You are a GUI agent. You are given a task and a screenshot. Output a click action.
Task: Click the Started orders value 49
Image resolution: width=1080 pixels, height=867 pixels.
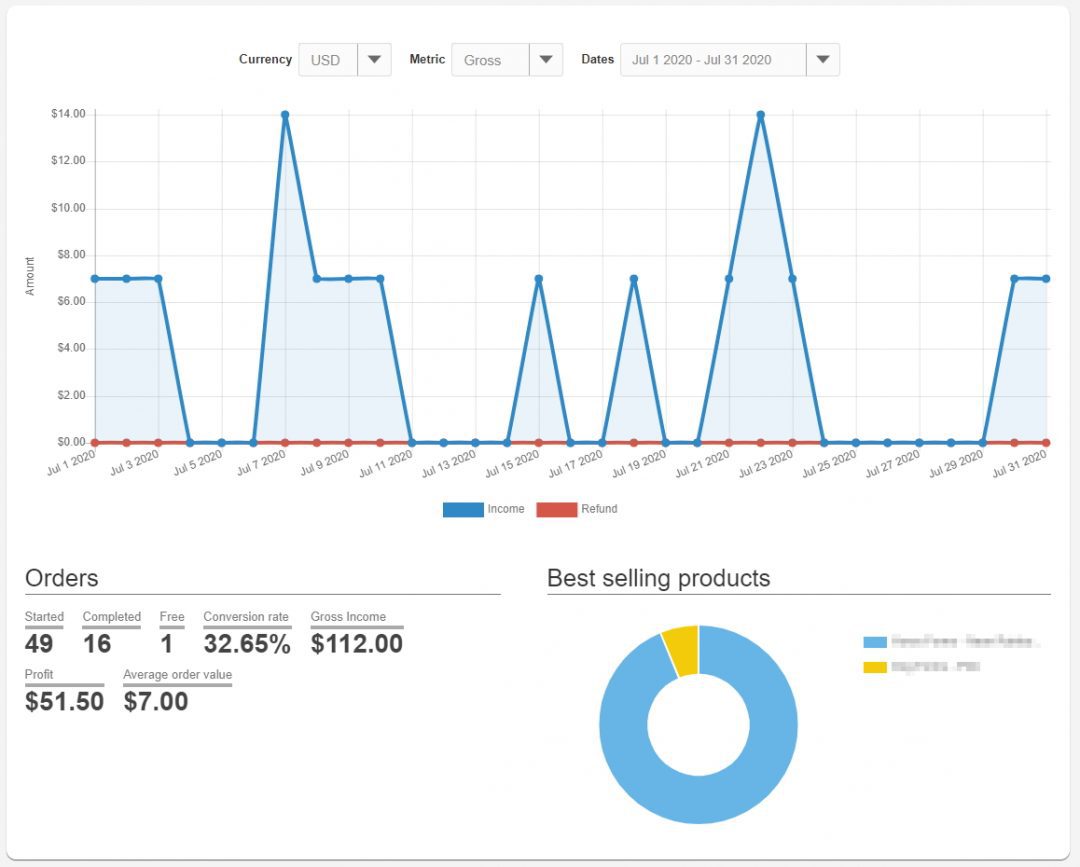(39, 644)
